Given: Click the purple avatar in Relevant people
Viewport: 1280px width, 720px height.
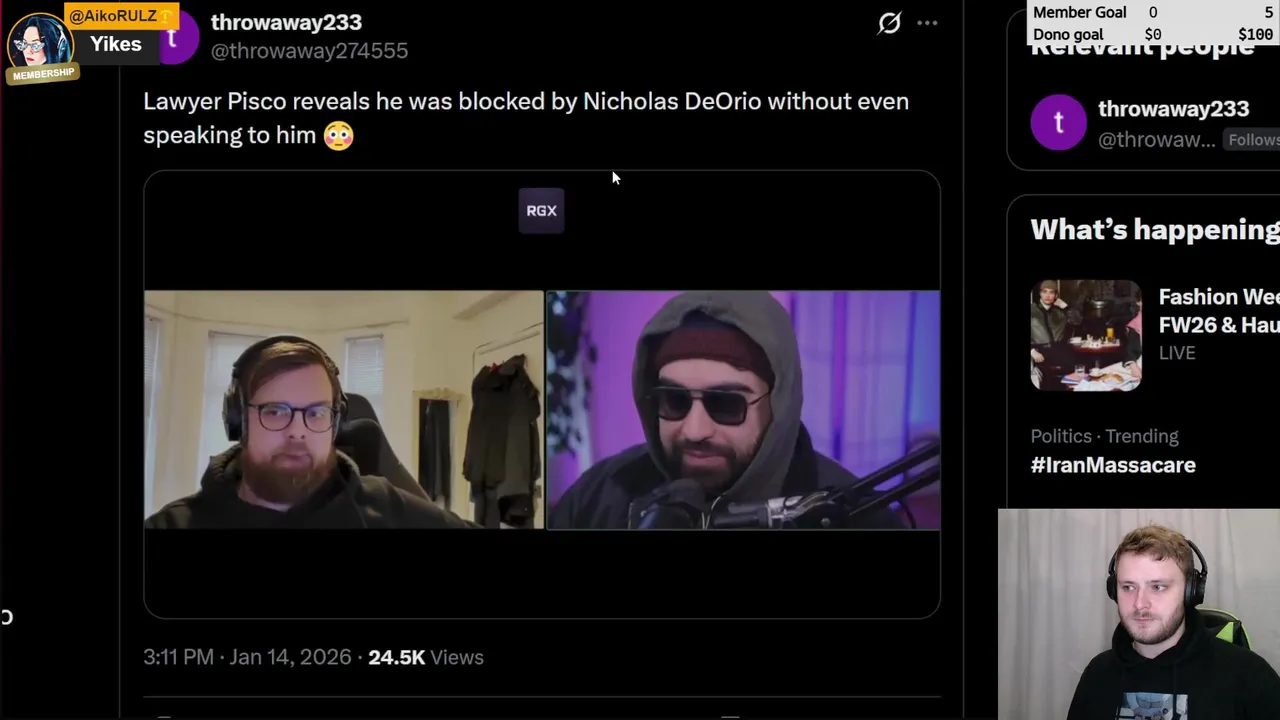Looking at the screenshot, I should (1058, 122).
